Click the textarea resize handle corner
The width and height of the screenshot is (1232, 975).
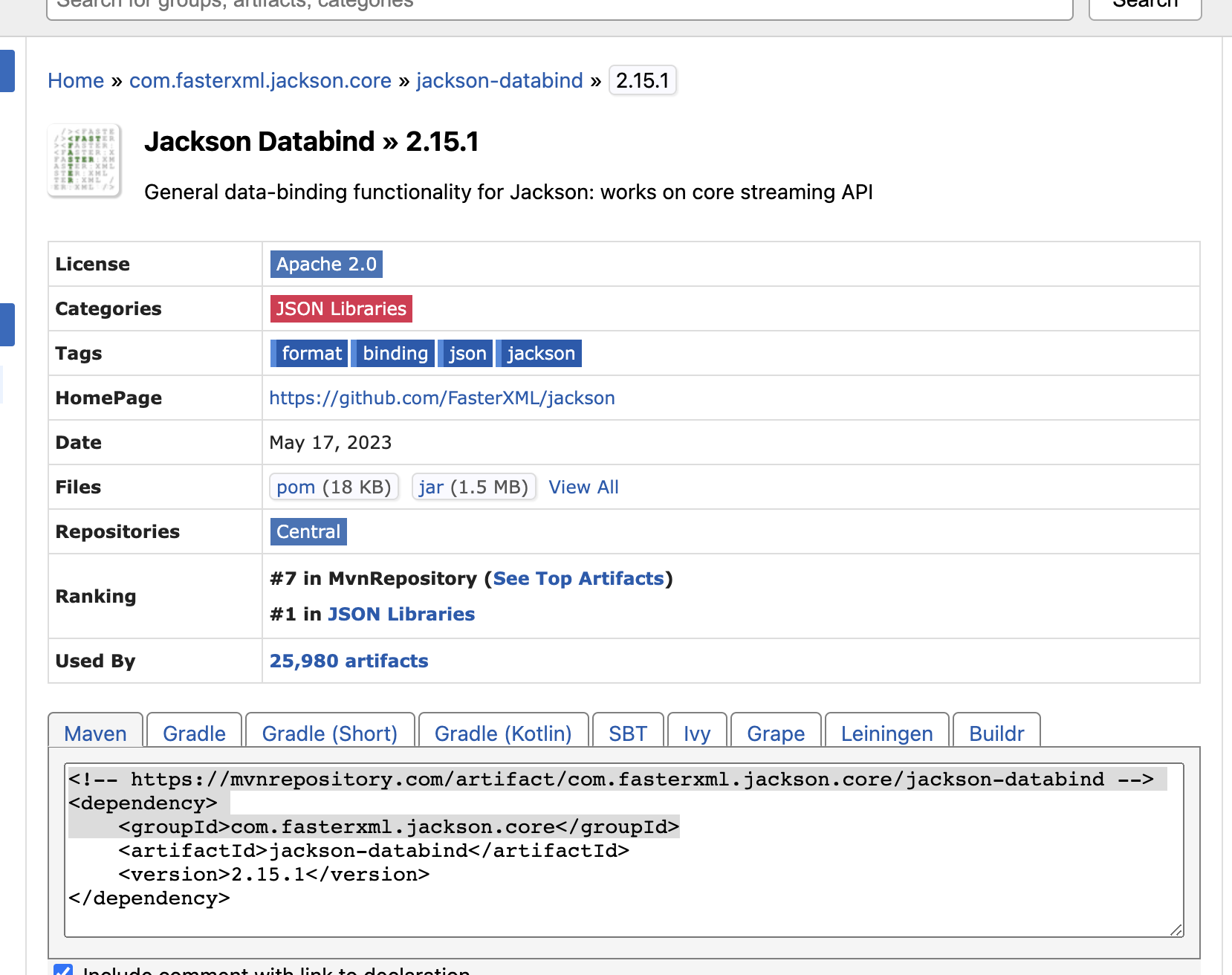(1176, 930)
